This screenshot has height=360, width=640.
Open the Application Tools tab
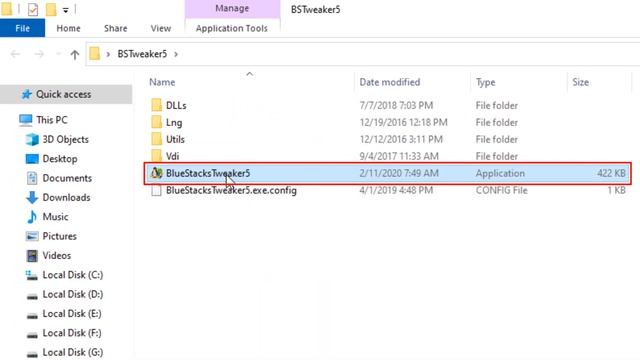(232, 28)
